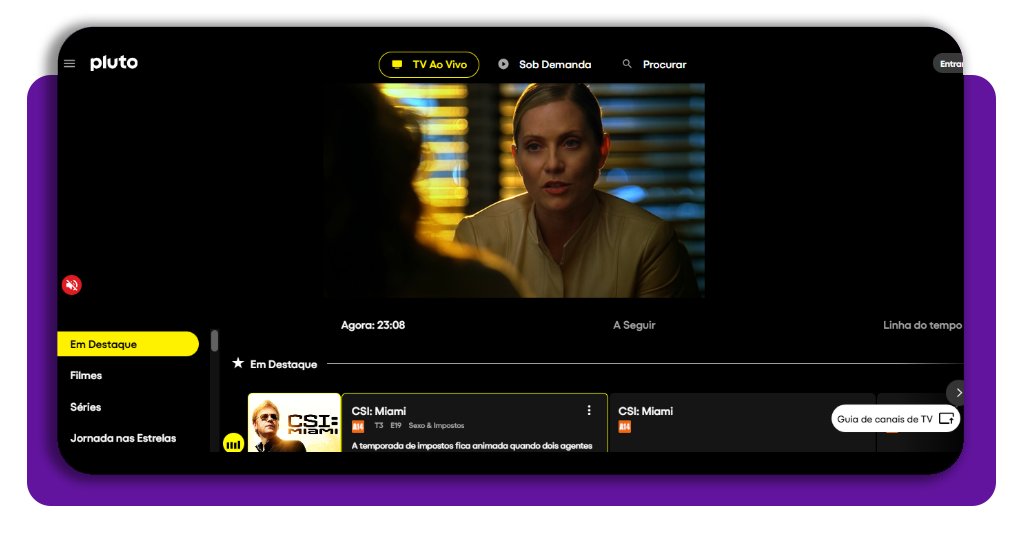The image size is (1024, 536).
Task: Unmute audio with the red speaker icon
Action: [72, 285]
